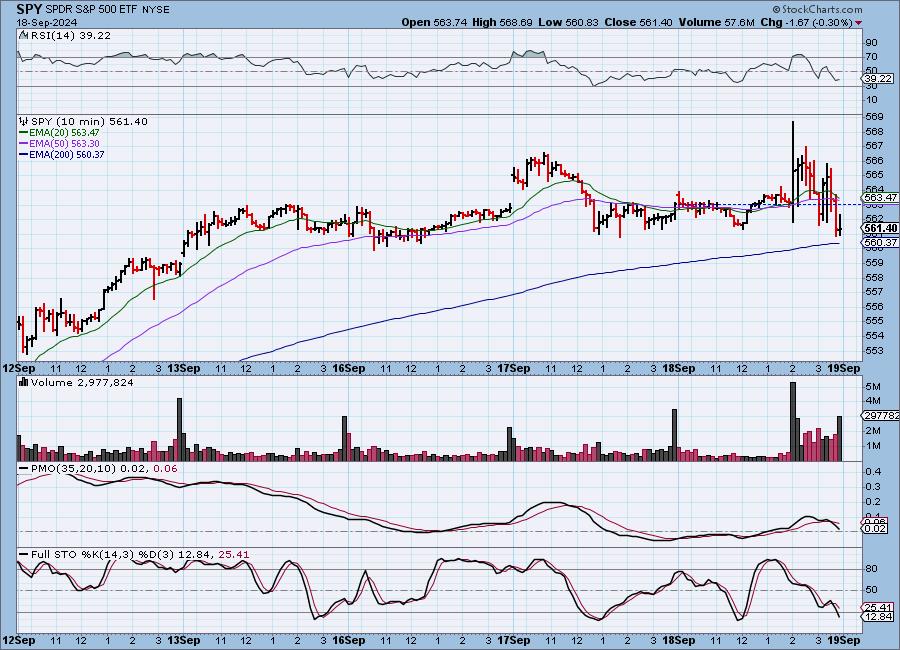Viewport: 900px width, 650px height.
Task: Click the Full STO legend line marker
Action: 24,554
